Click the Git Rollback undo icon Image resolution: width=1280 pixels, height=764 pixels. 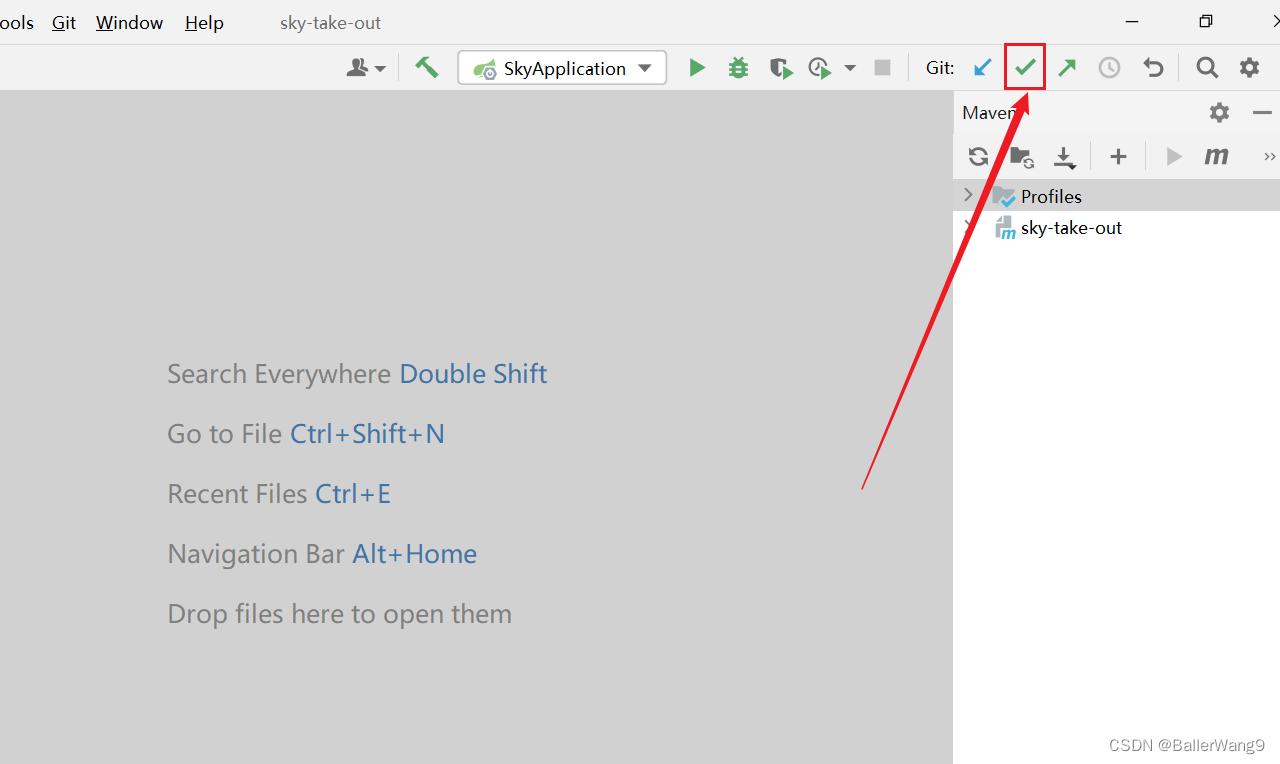pyautogui.click(x=1153, y=68)
